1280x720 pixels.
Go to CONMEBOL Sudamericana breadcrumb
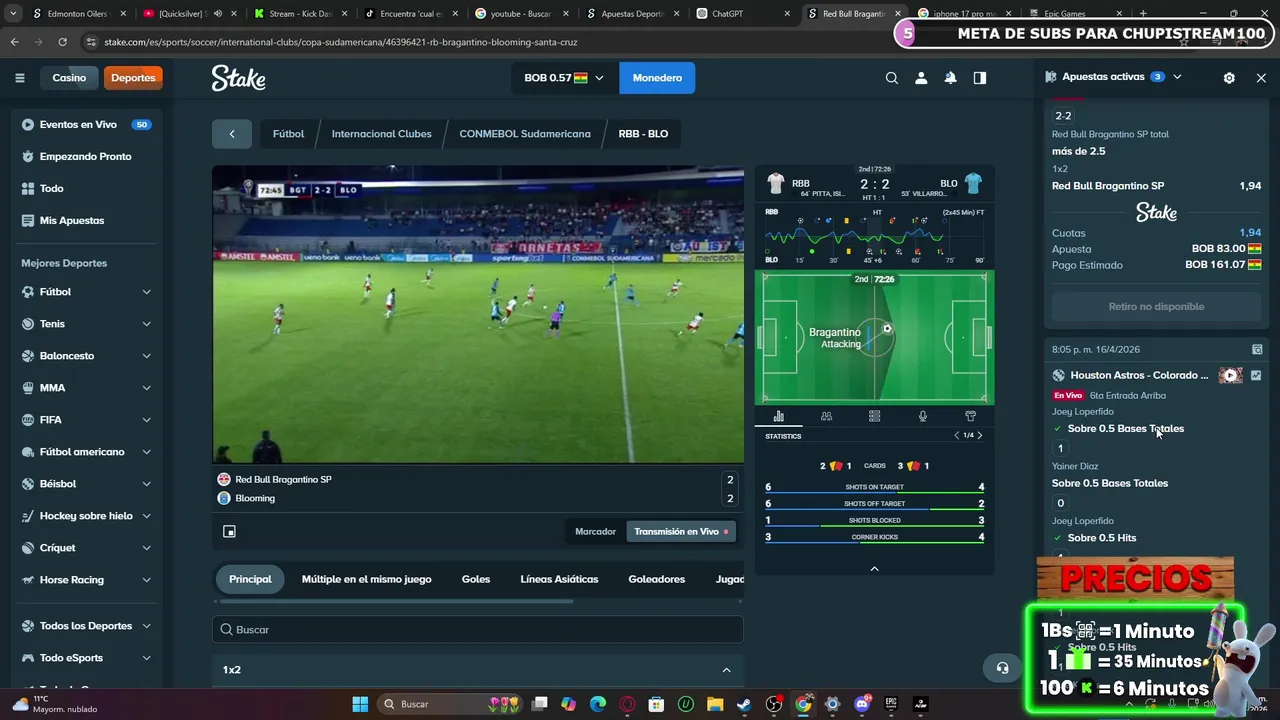pos(525,134)
